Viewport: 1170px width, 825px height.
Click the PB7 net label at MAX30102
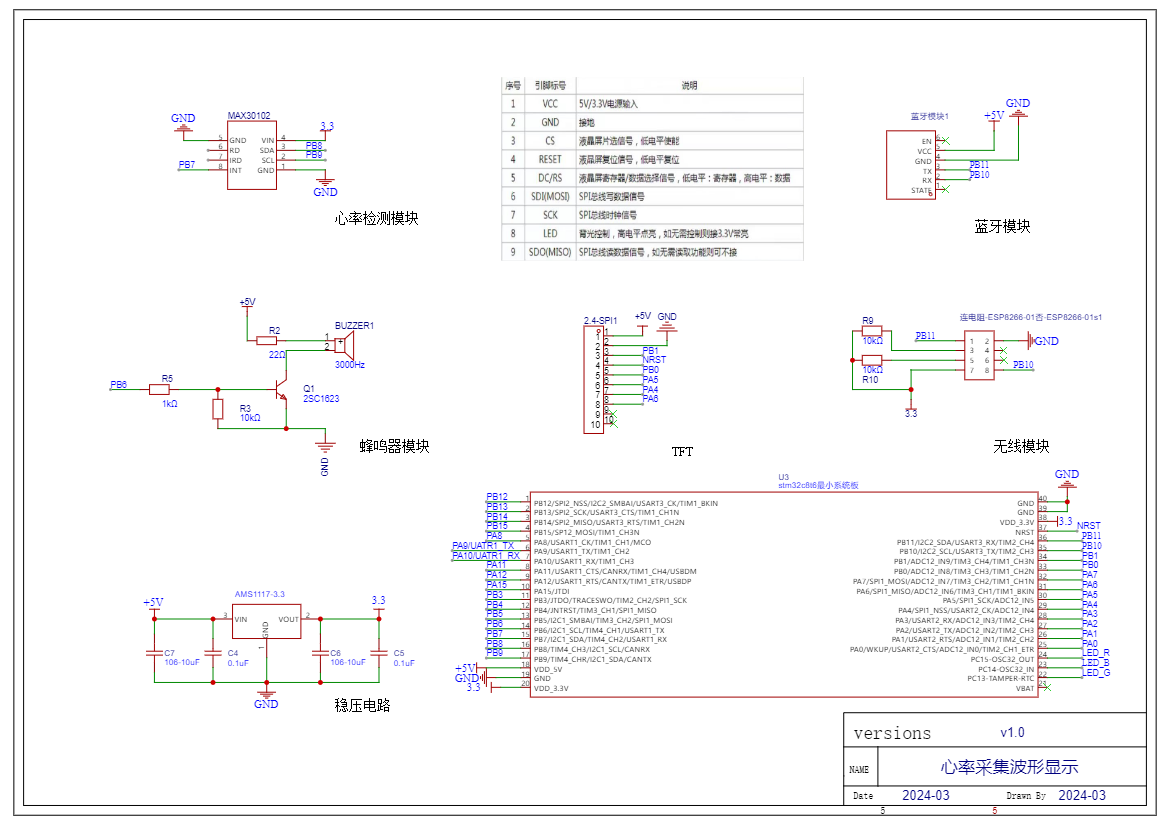[187, 165]
